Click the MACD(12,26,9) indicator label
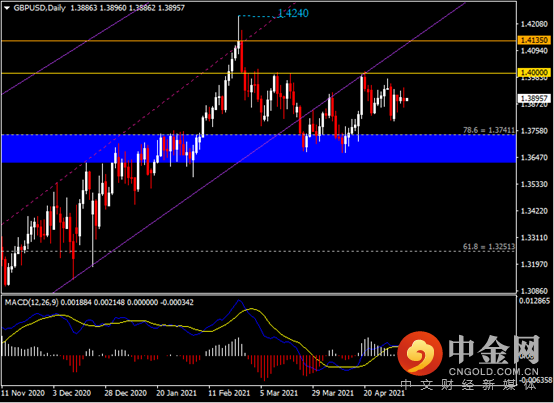This screenshot has width=554, height=403. point(32,302)
